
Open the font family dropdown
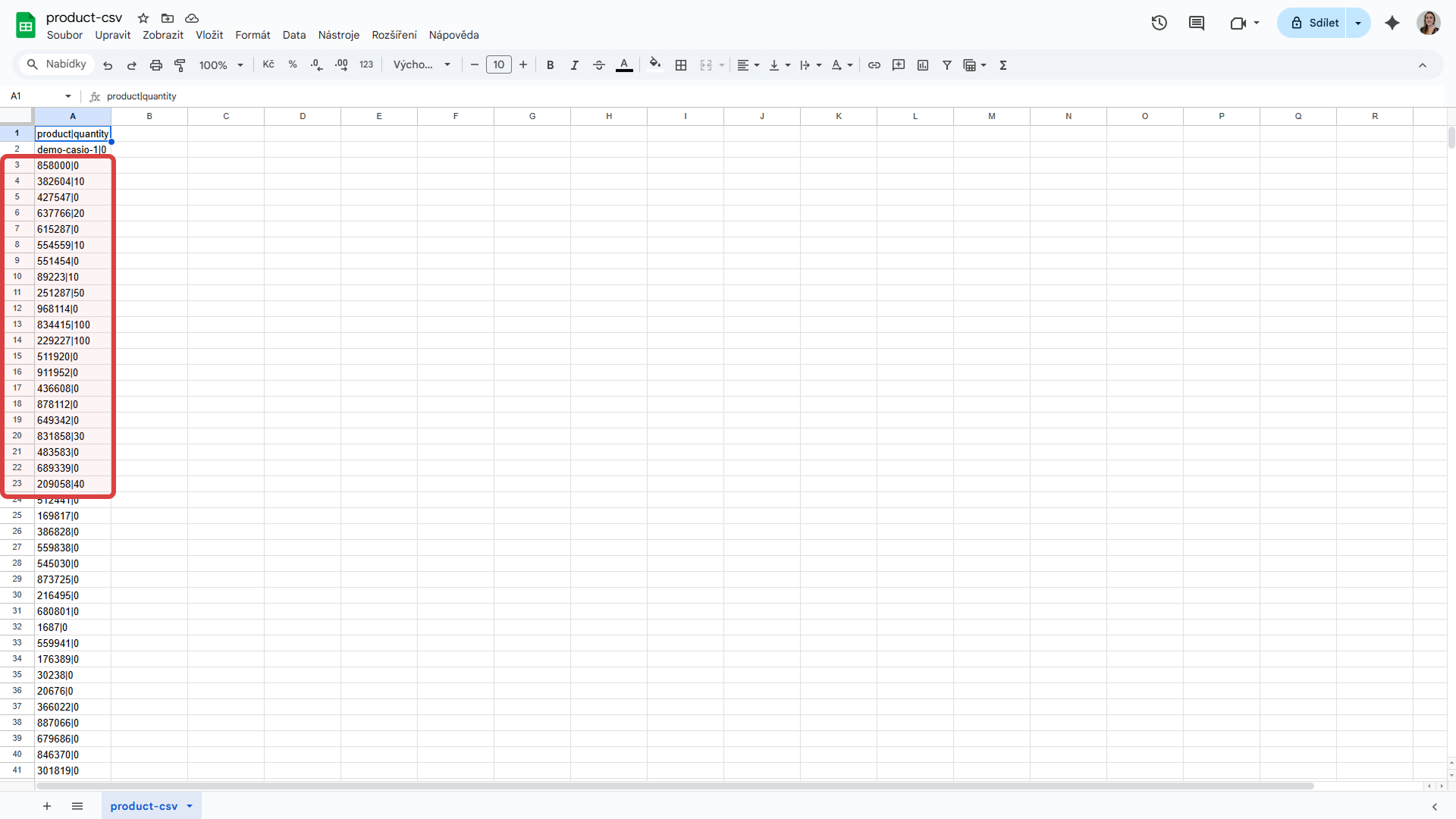[x=422, y=65]
